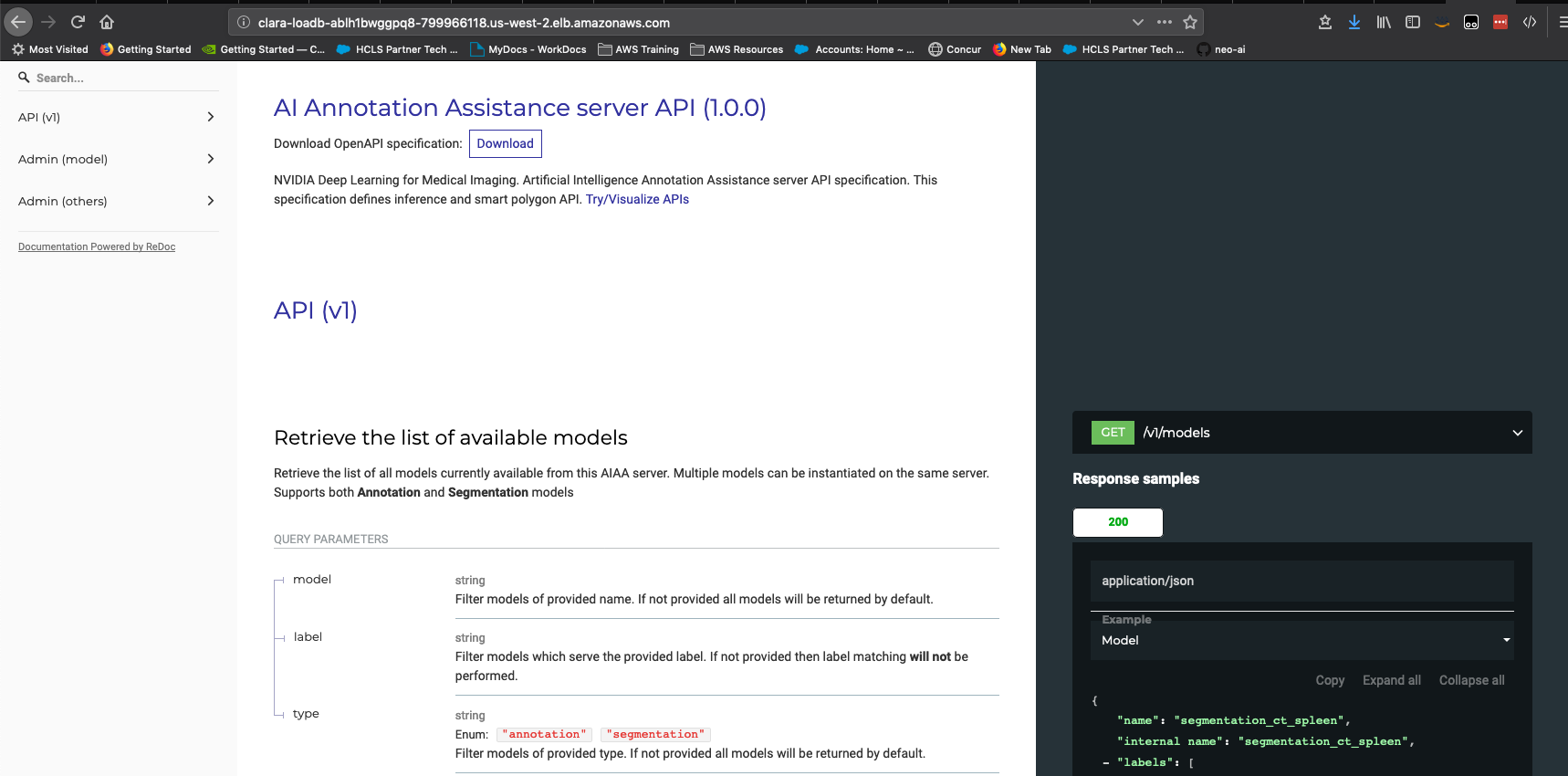Show site information for the URL
The height and width of the screenshot is (776, 1568).
(244, 22)
